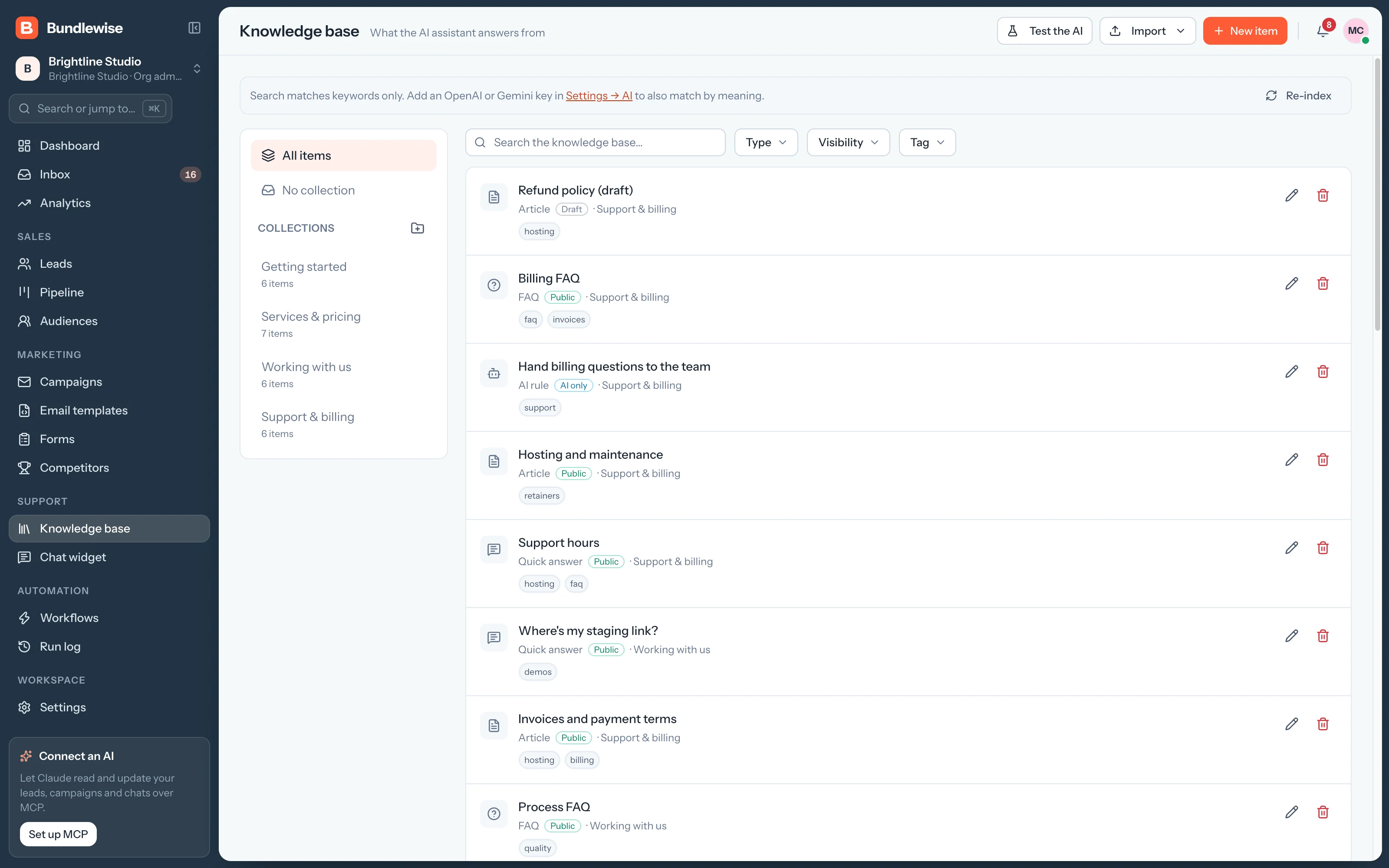This screenshot has width=1389, height=868.
Task: Click the Search or jump to field
Action: [x=90, y=108]
